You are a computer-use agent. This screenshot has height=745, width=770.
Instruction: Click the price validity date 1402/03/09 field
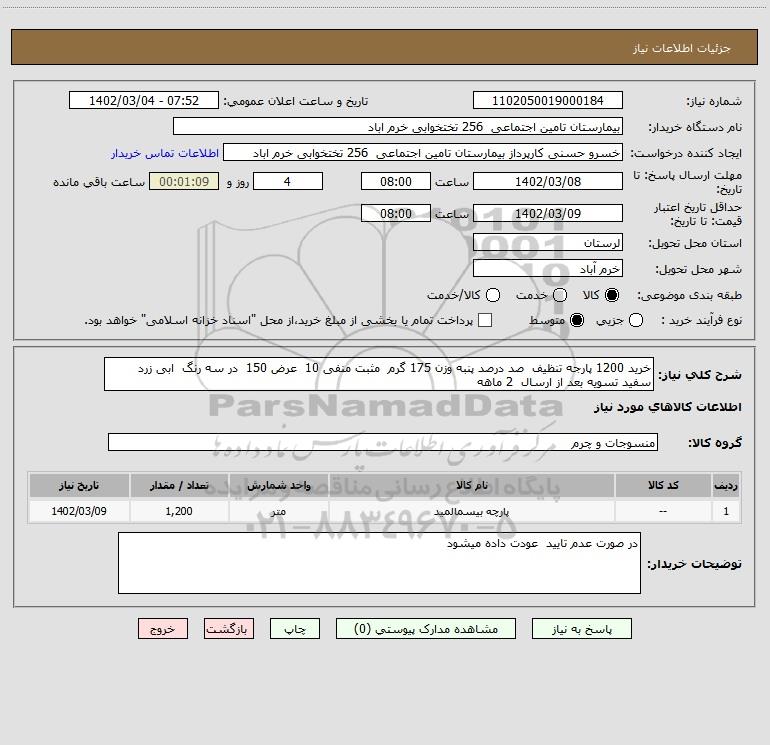pyautogui.click(x=548, y=213)
